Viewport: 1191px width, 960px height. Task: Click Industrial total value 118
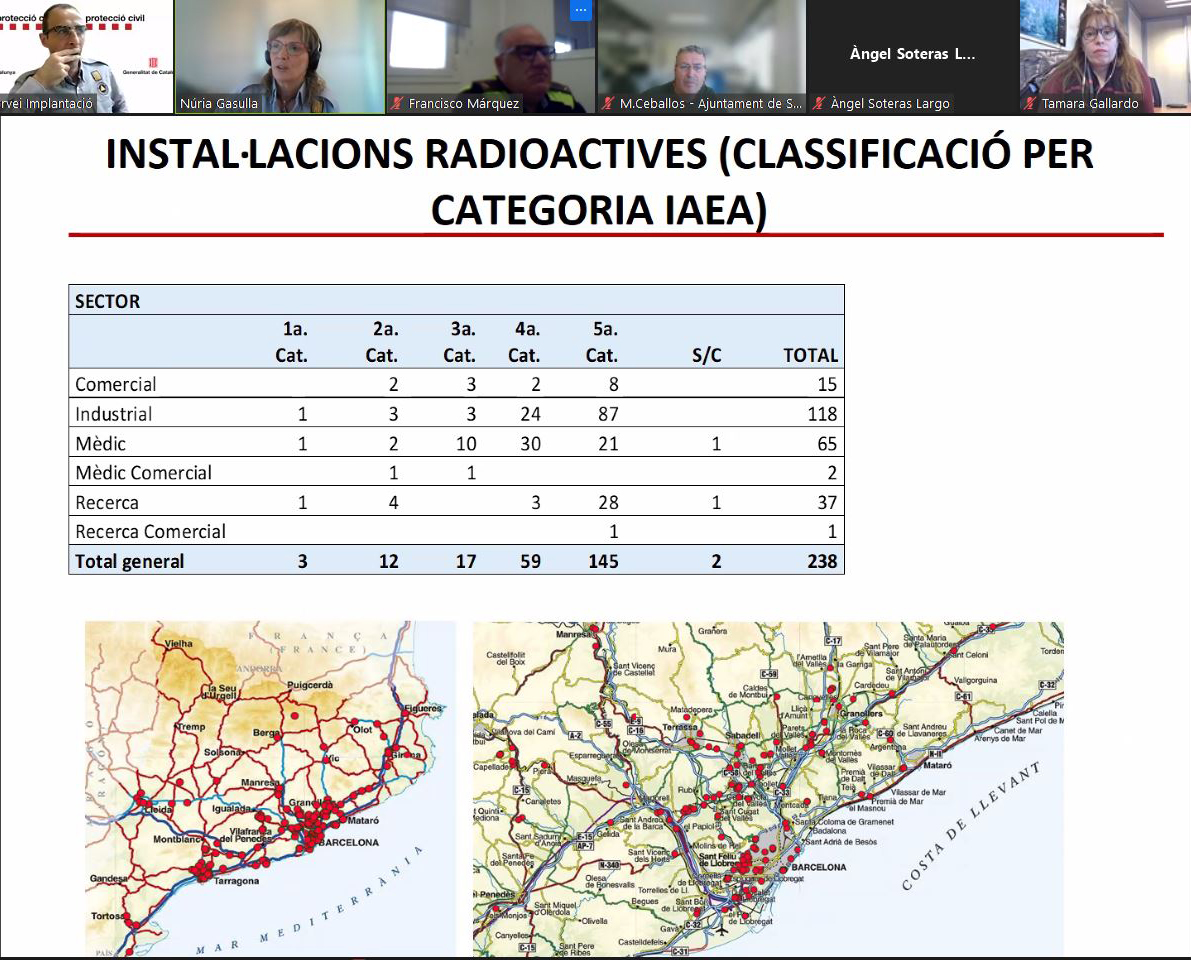pos(822,414)
